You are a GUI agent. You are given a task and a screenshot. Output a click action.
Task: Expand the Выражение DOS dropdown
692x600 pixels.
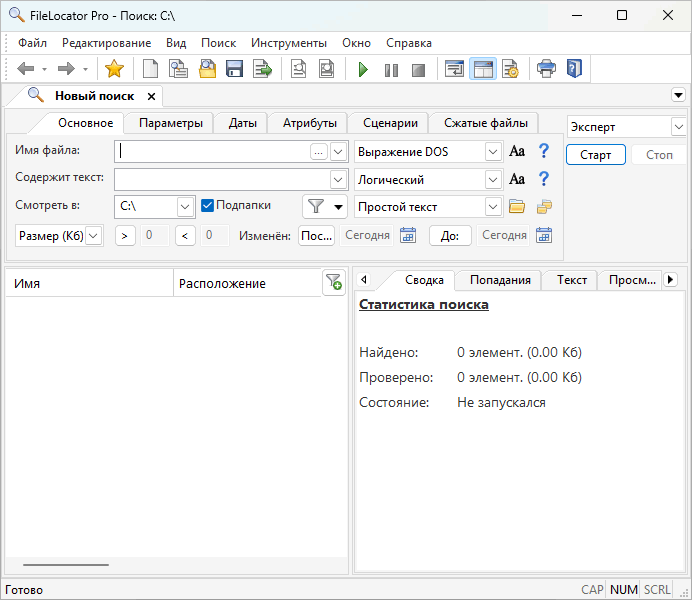click(x=492, y=152)
